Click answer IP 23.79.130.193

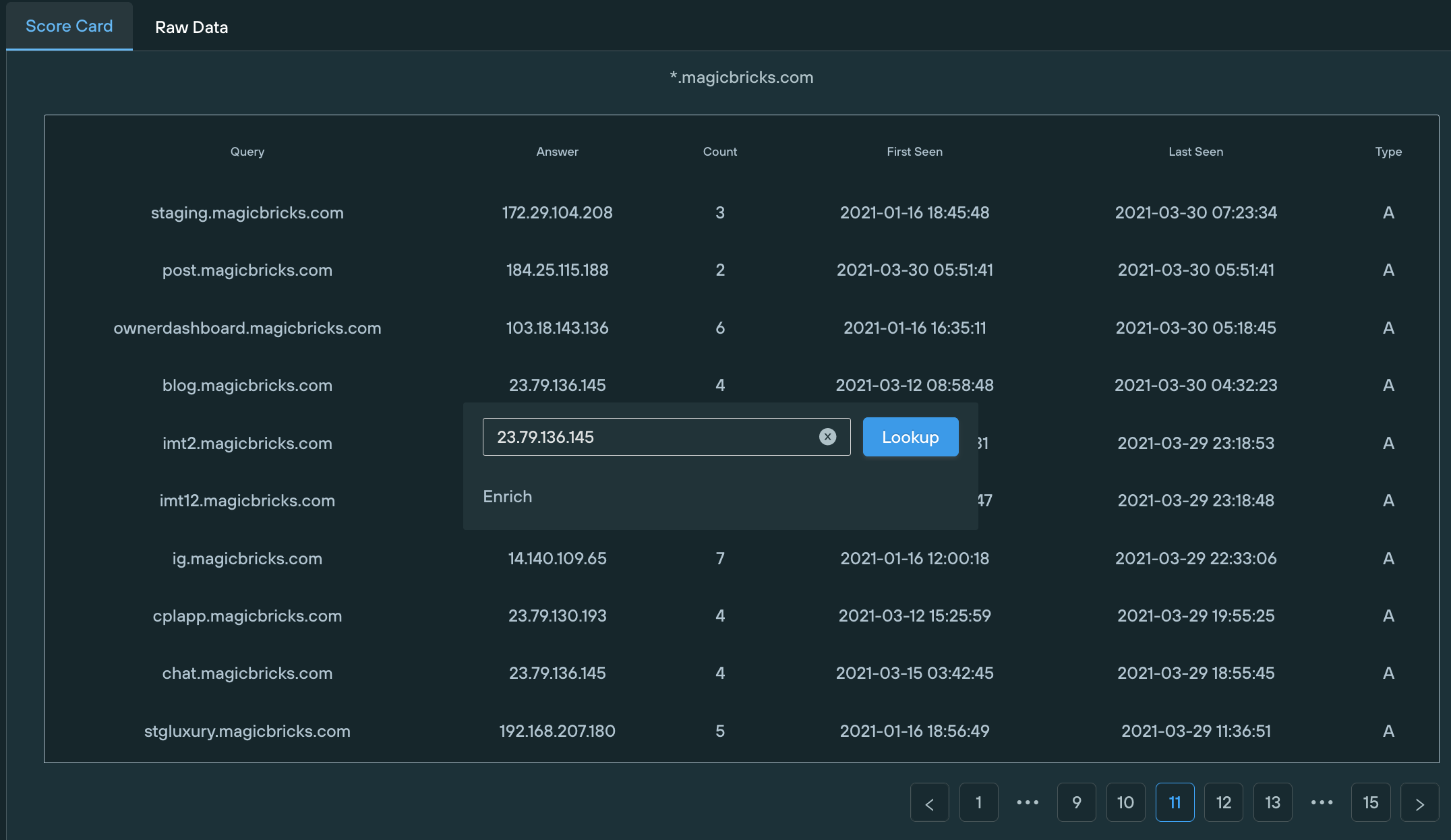coord(558,616)
